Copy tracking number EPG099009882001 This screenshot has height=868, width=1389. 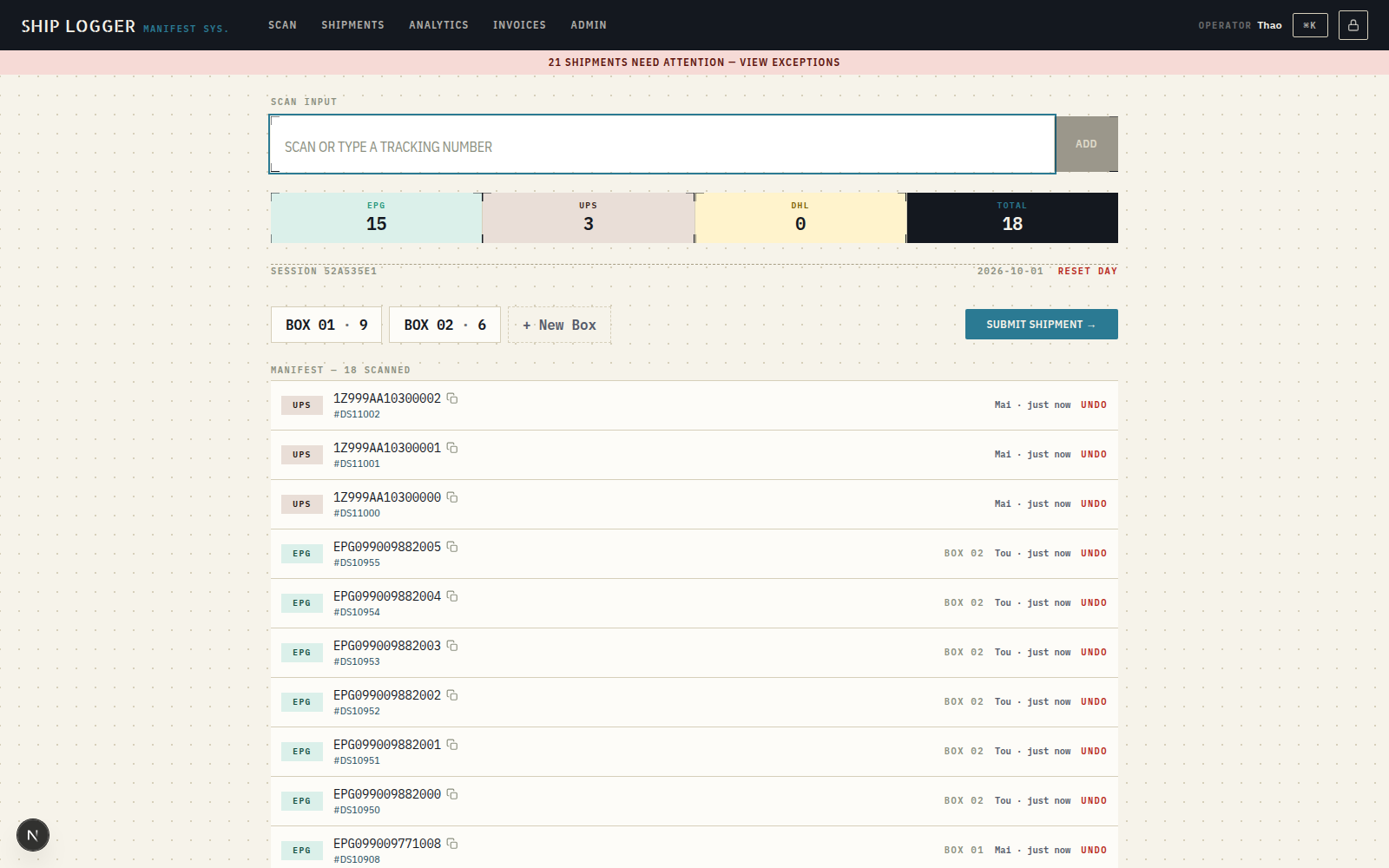point(452,745)
